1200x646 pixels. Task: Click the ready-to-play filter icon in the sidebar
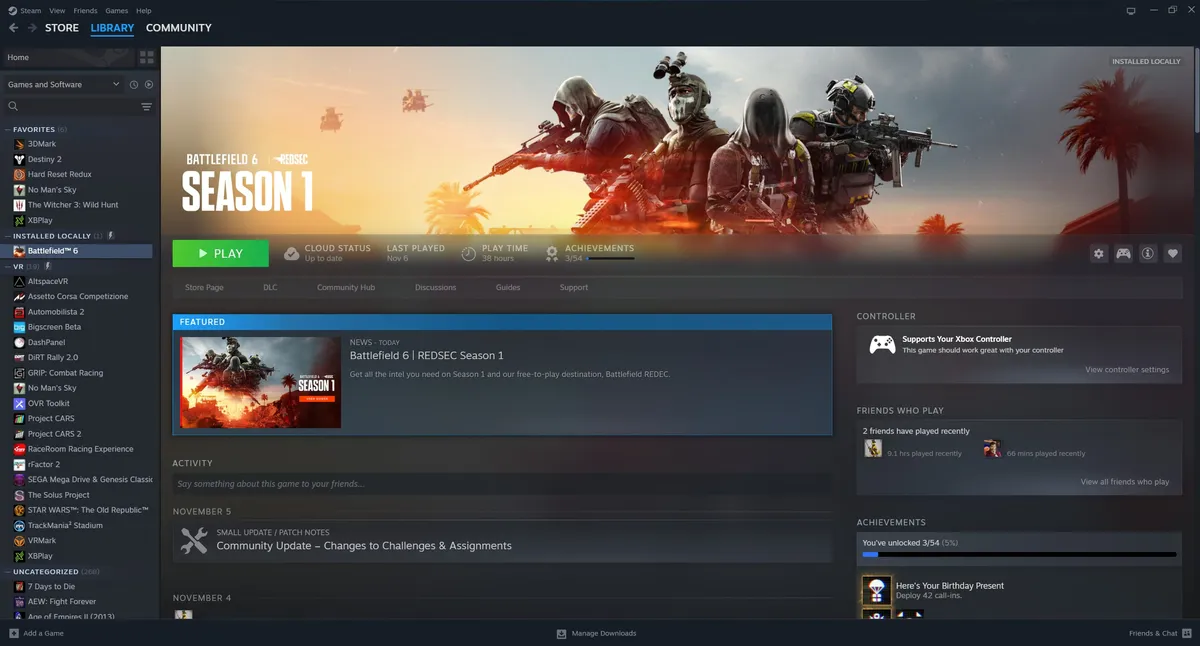[149, 85]
